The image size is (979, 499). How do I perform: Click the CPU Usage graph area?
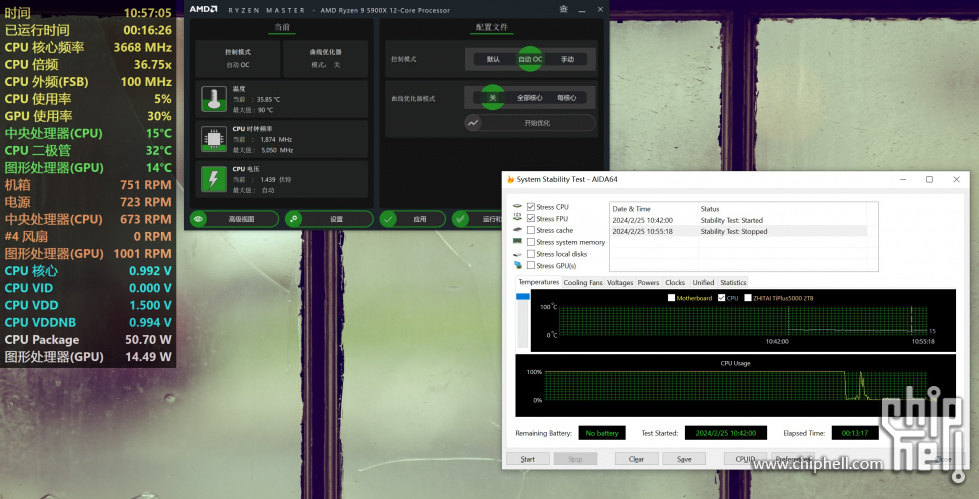(x=735, y=385)
